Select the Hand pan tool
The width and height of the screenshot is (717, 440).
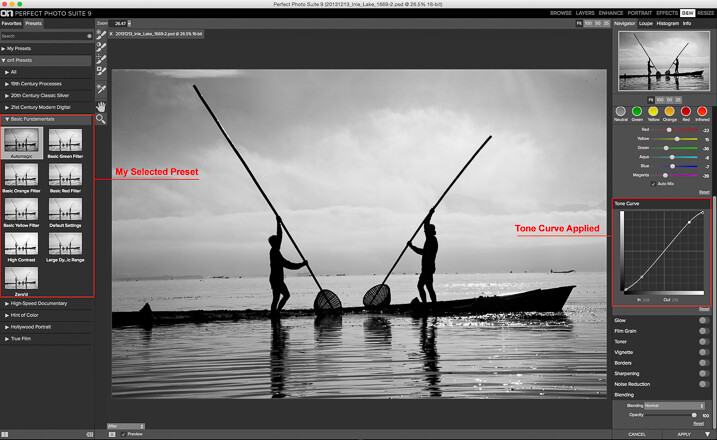point(101,107)
